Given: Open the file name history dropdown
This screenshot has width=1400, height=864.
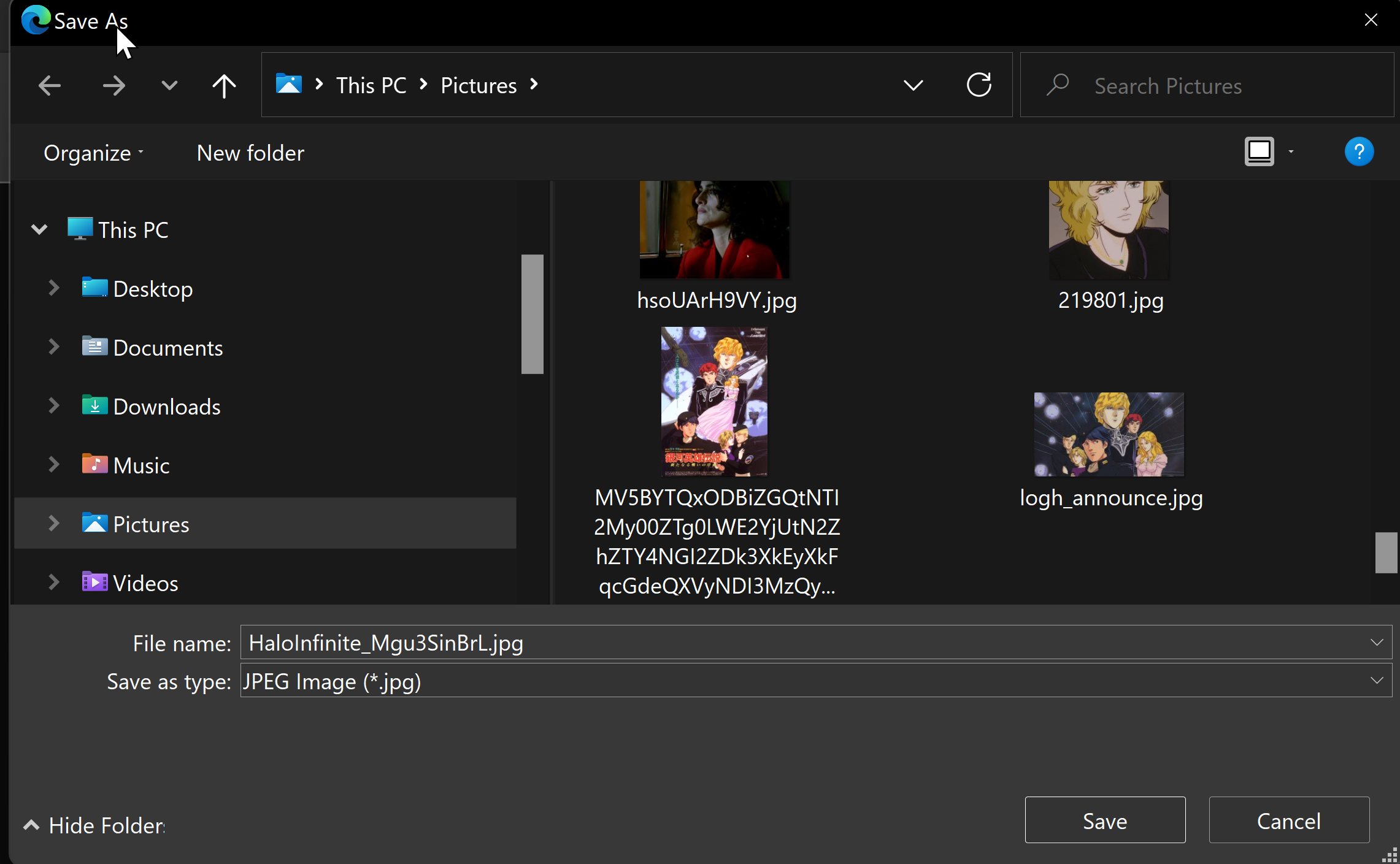Looking at the screenshot, I should 1377,643.
